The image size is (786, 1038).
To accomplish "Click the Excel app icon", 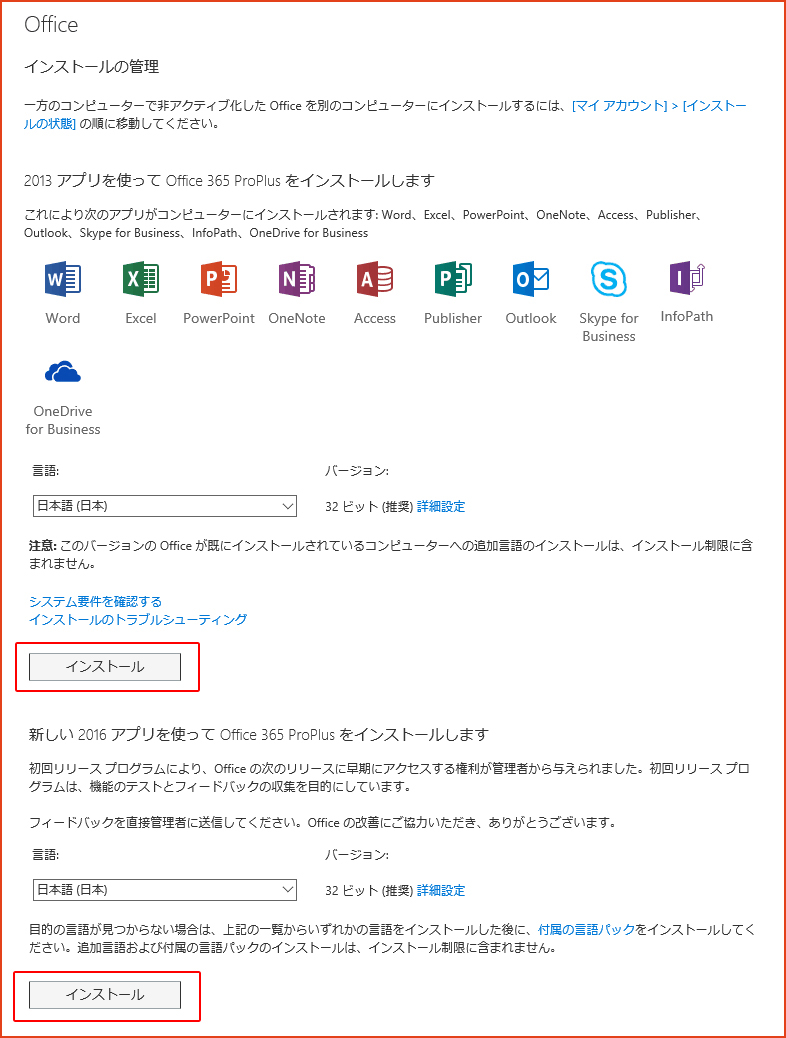I will coord(141,279).
